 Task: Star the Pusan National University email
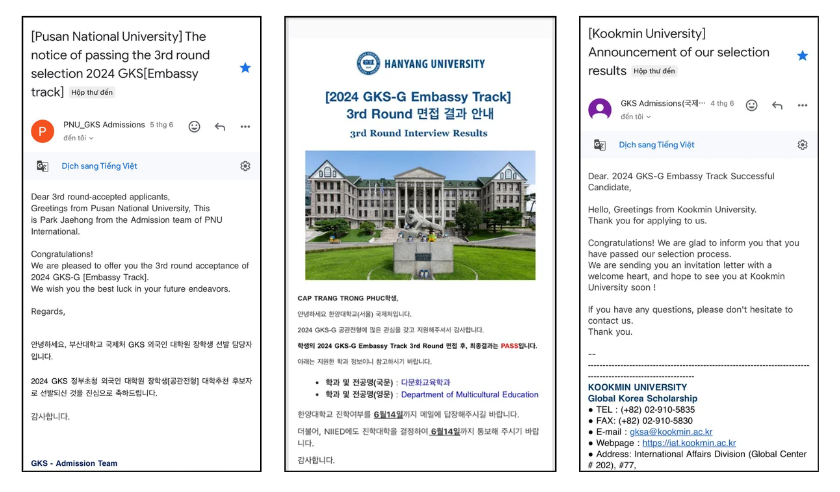click(245, 68)
